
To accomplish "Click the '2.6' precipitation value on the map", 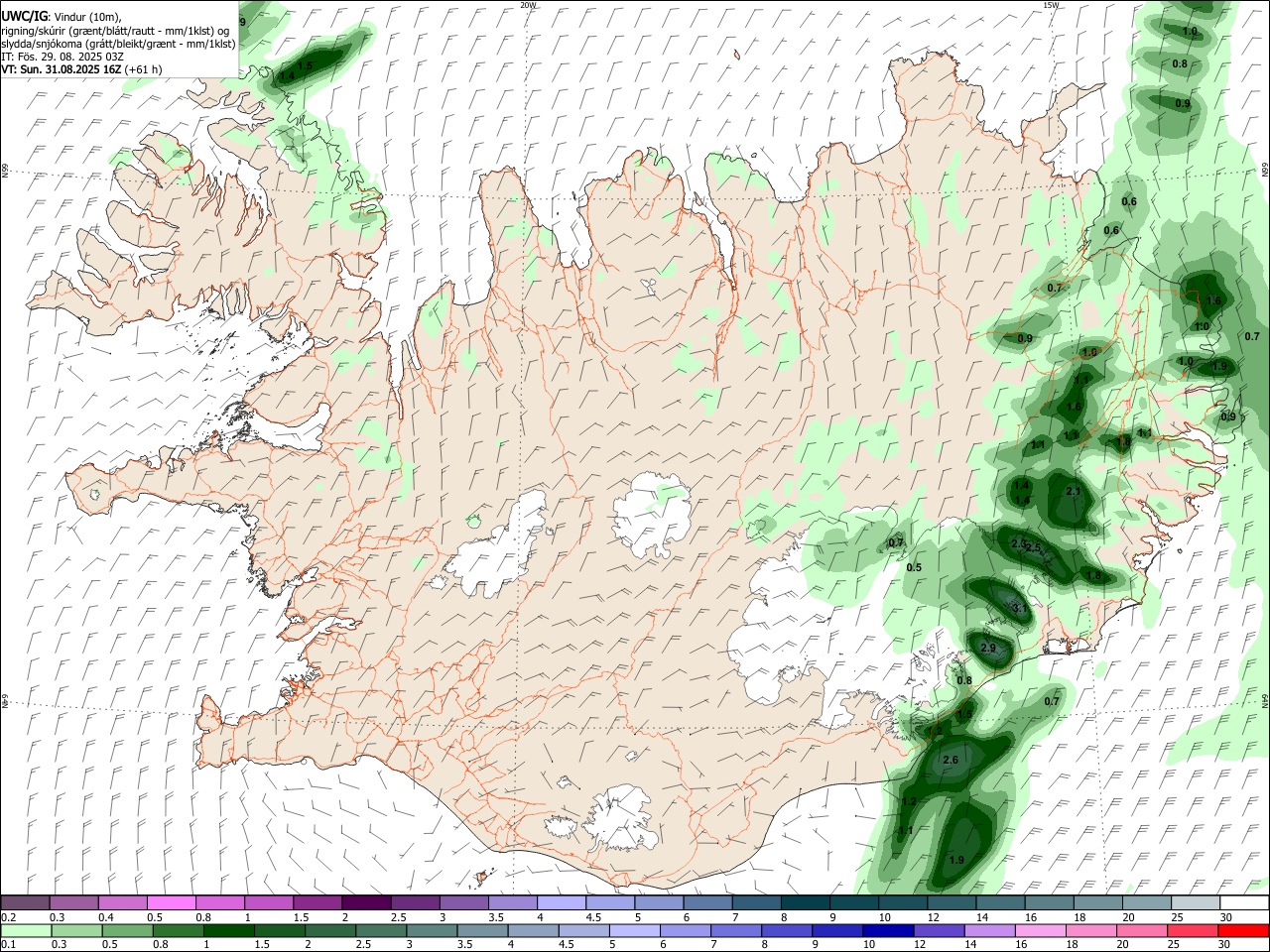I will point(950,761).
